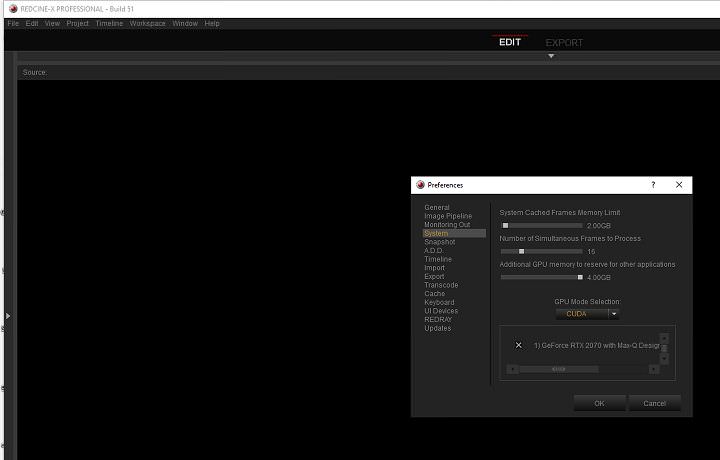Click the GPU mode dropdown arrow

click(613, 314)
